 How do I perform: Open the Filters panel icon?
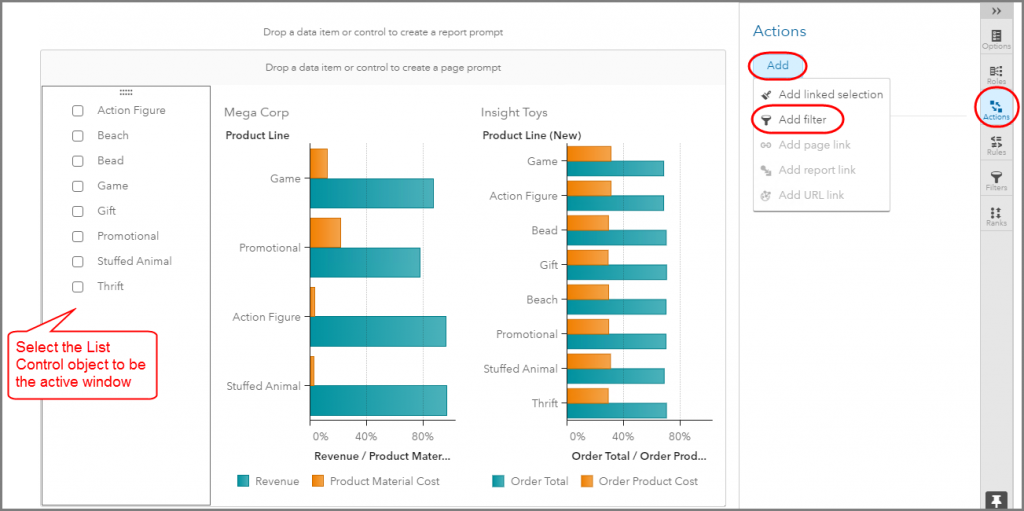click(x=996, y=180)
